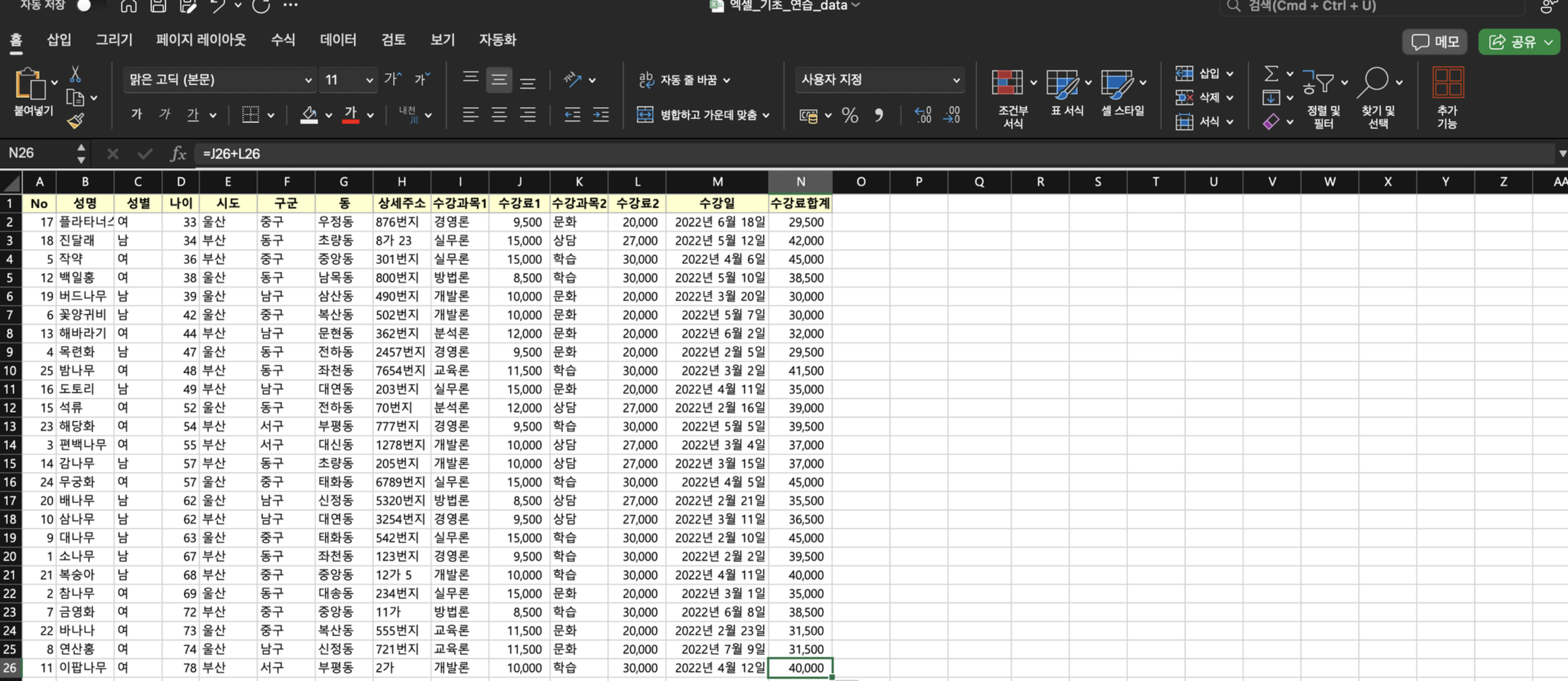Click the red font color swatch
This screenshot has height=681, width=1568.
(x=350, y=115)
